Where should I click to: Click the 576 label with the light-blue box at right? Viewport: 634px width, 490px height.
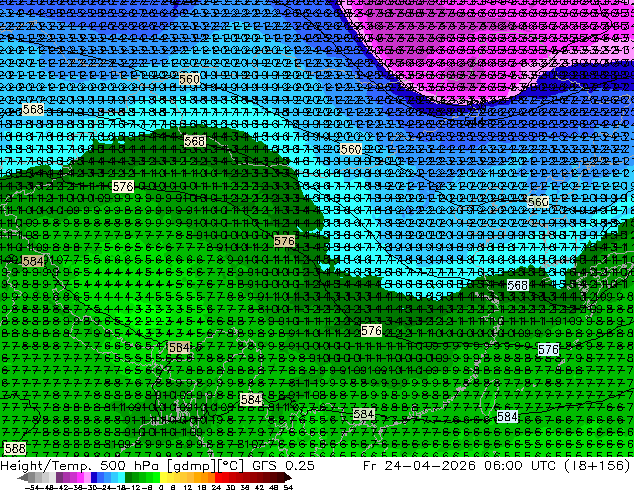click(x=548, y=350)
